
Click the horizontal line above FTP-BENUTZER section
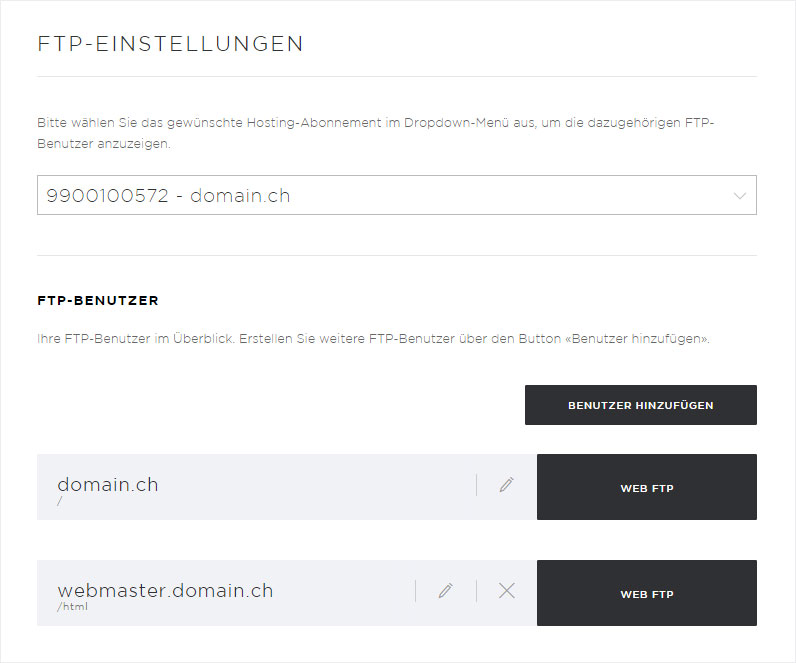click(396, 255)
